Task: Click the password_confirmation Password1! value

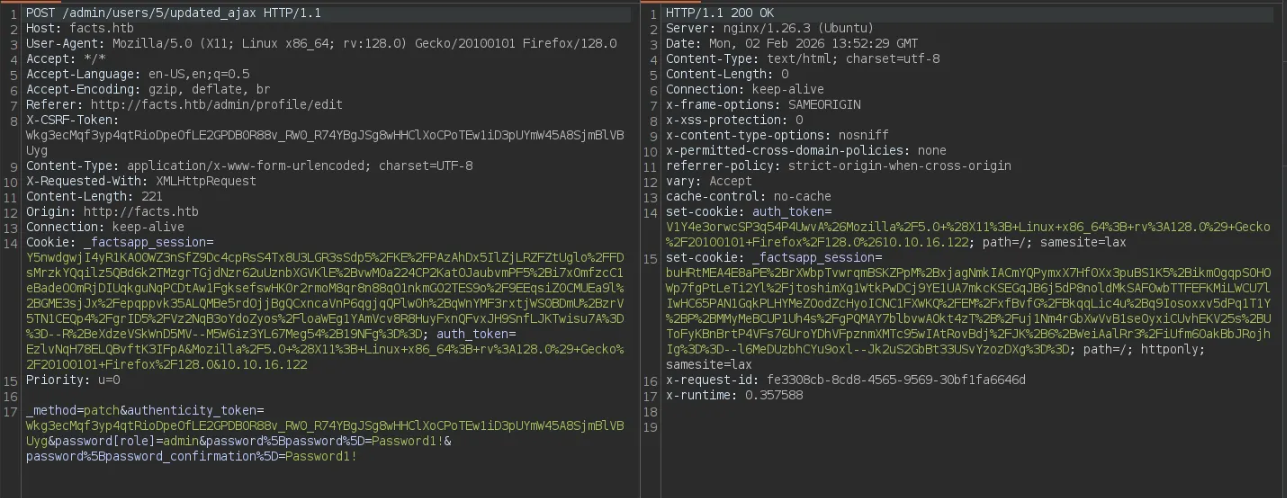Action: tap(320, 456)
